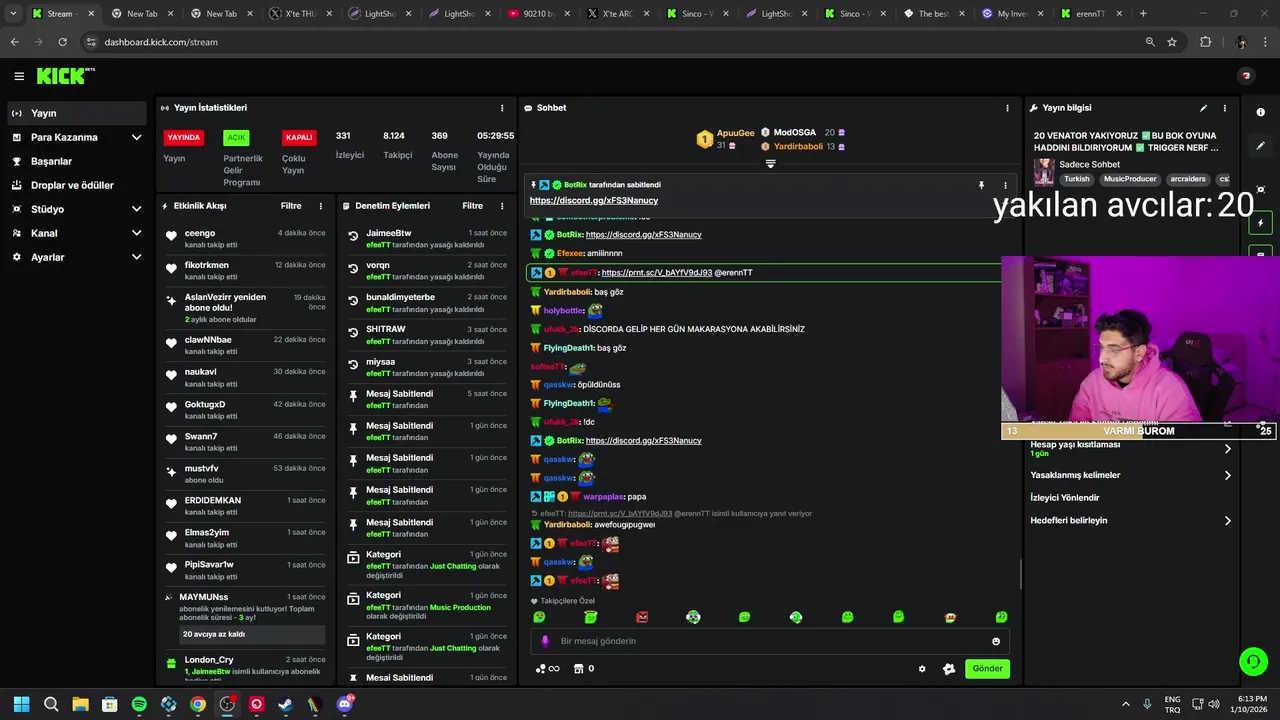1280x720 pixels.
Task: Expand the Kanal sidebar section
Action: click(77, 233)
